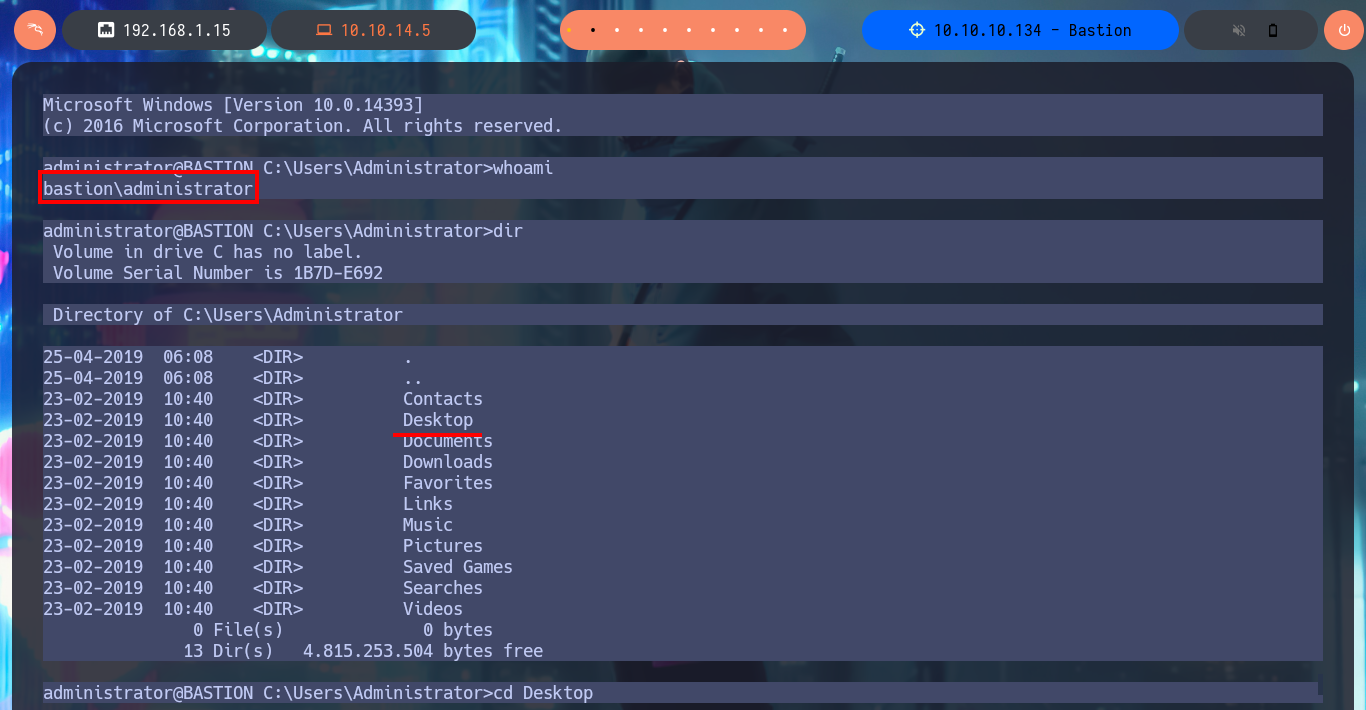Click the 'whoami' command in the terminal
The image size is (1366, 710).
pyautogui.click(x=523, y=168)
